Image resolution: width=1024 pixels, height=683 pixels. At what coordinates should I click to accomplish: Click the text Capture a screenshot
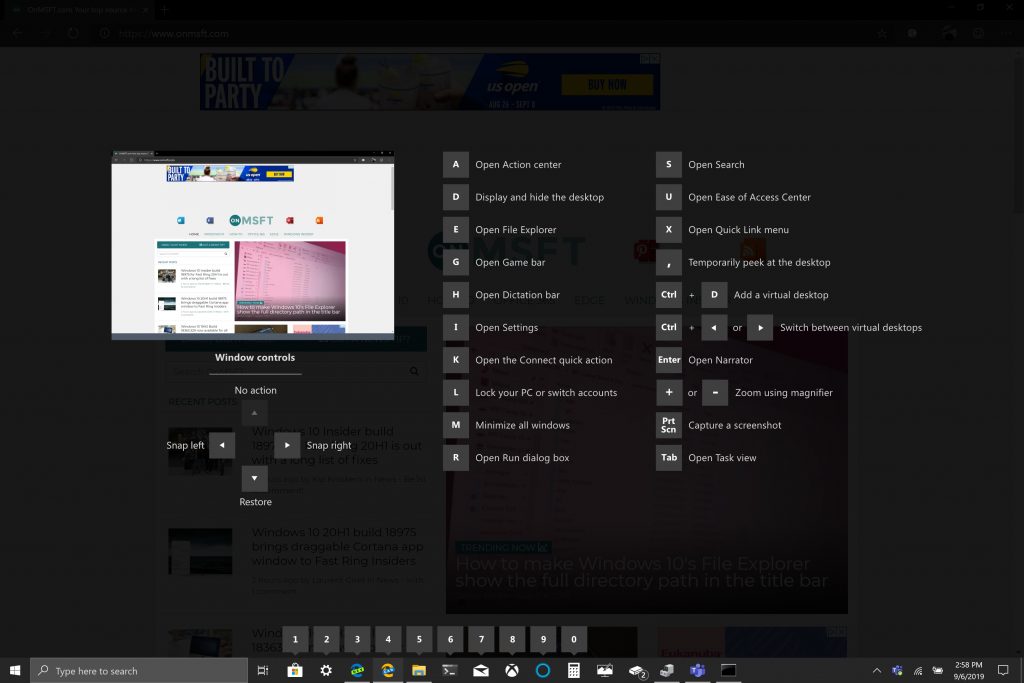[x=734, y=425]
